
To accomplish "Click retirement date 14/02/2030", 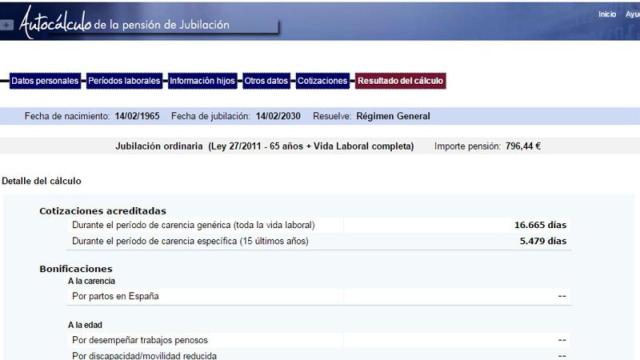I will pyautogui.click(x=278, y=116).
